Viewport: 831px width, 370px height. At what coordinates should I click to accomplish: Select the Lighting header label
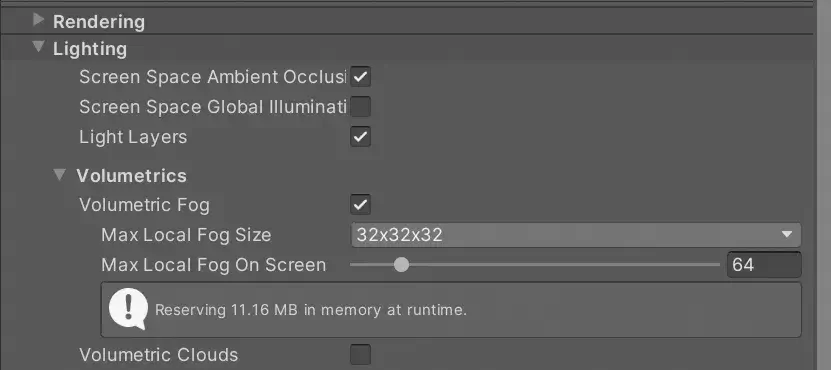click(90, 49)
